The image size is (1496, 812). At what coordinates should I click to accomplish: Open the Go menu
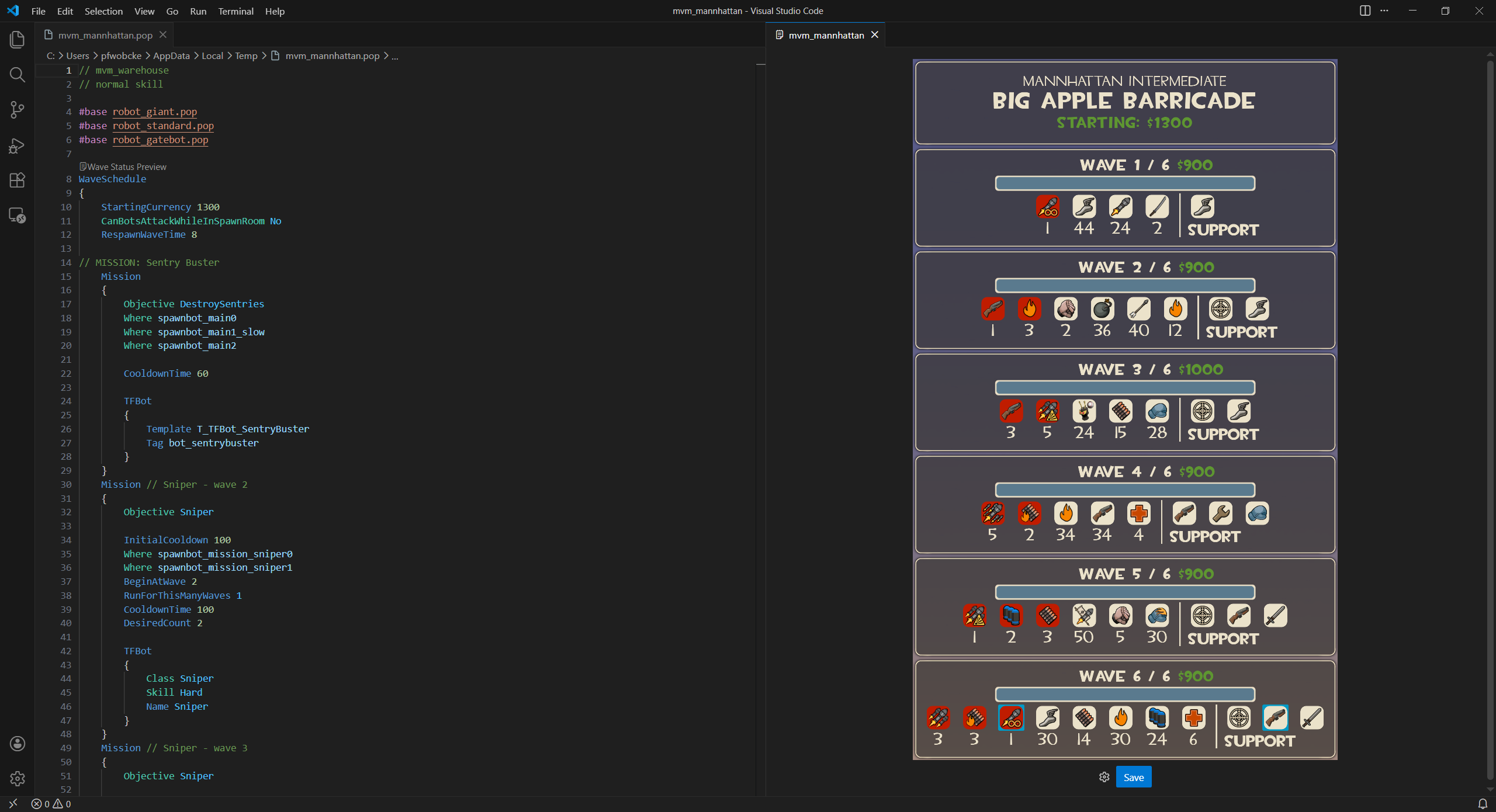[x=172, y=11]
